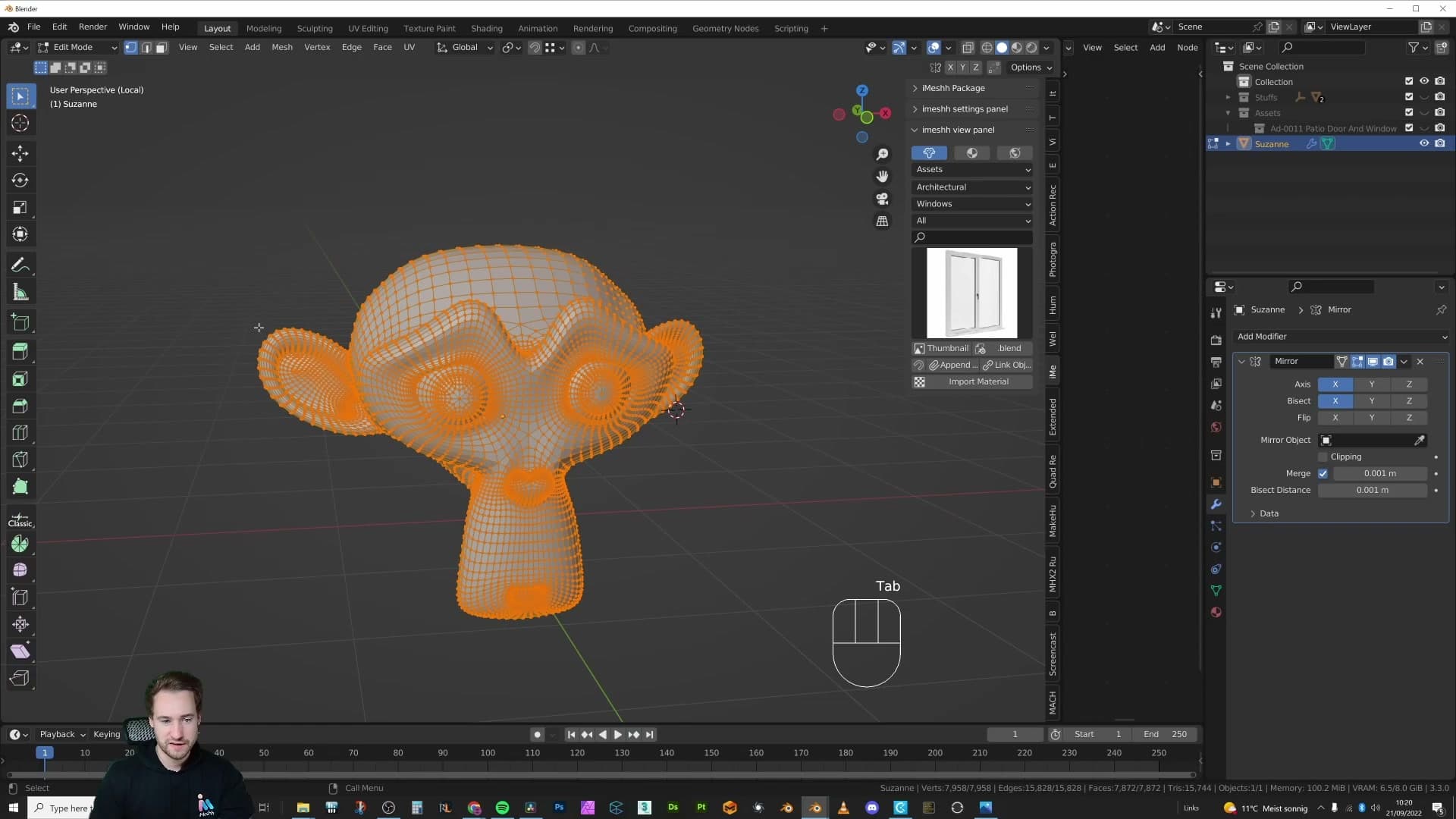Select the Loop Cut tool
Image resolution: width=1456 pixels, height=819 pixels.
click(20, 433)
